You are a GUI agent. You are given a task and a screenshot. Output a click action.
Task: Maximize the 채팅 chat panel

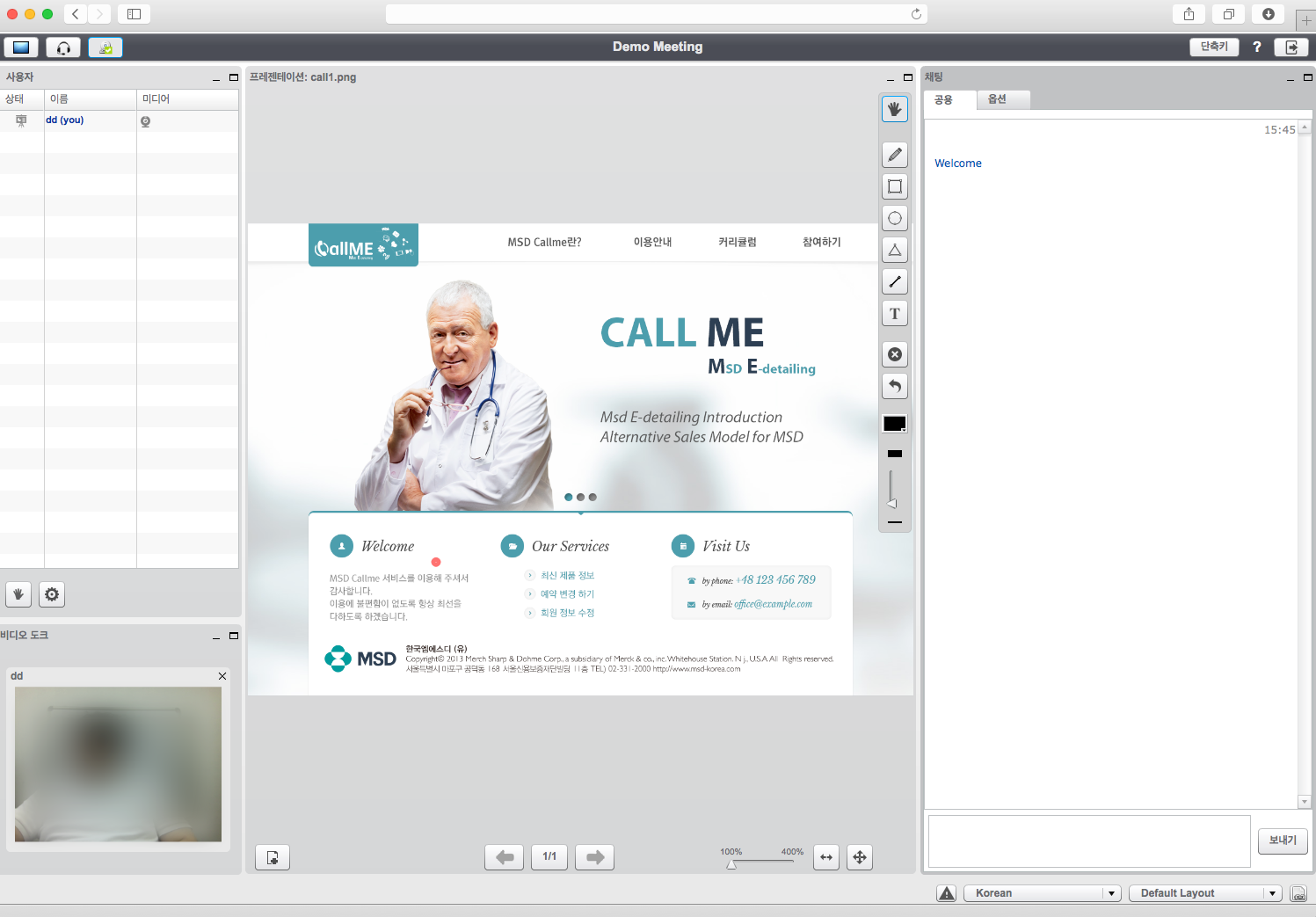click(1308, 77)
